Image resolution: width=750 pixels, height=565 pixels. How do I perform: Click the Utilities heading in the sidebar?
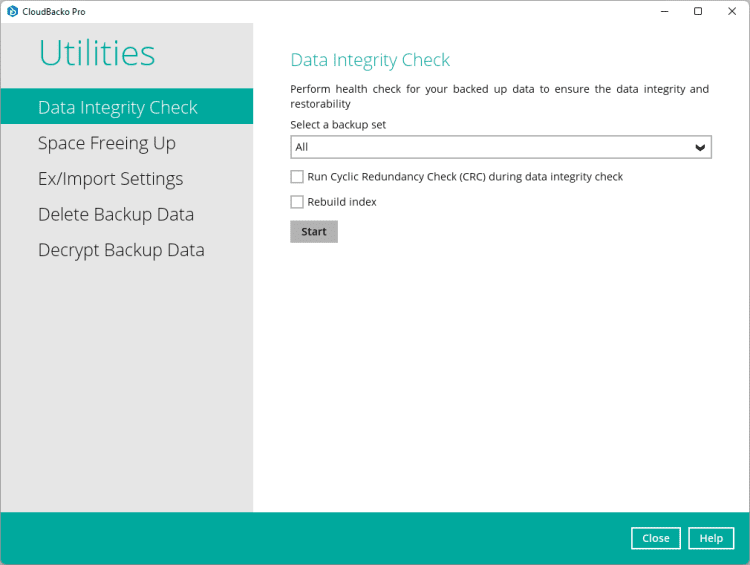(x=97, y=53)
